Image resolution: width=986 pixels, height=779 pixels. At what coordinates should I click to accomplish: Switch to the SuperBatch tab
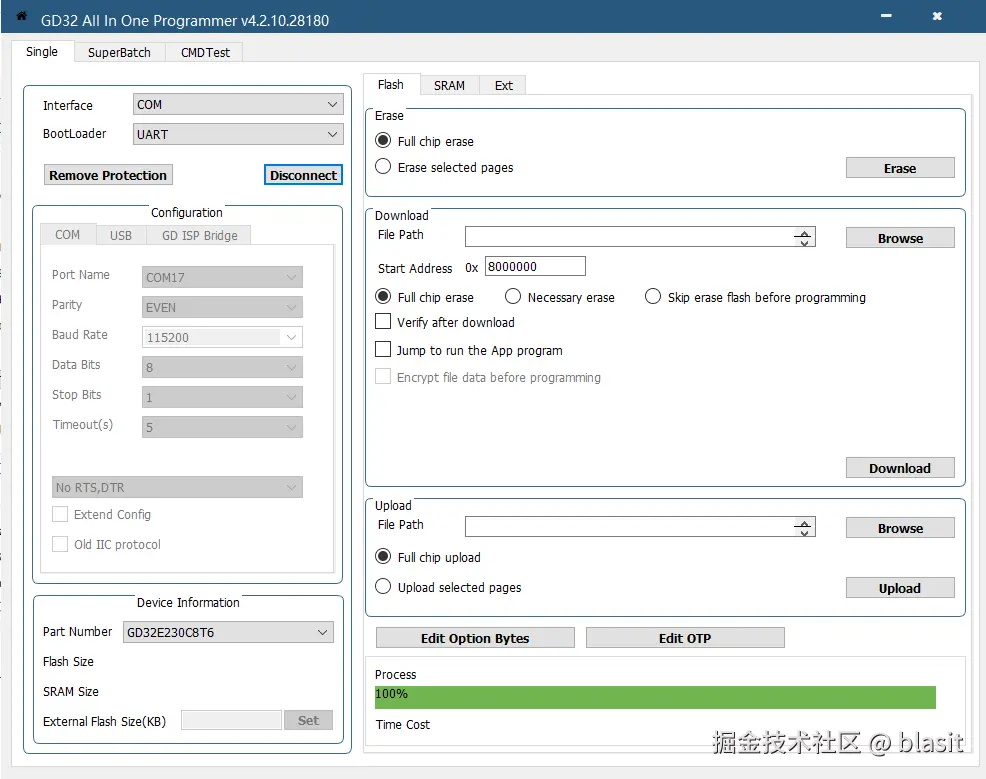pos(119,52)
